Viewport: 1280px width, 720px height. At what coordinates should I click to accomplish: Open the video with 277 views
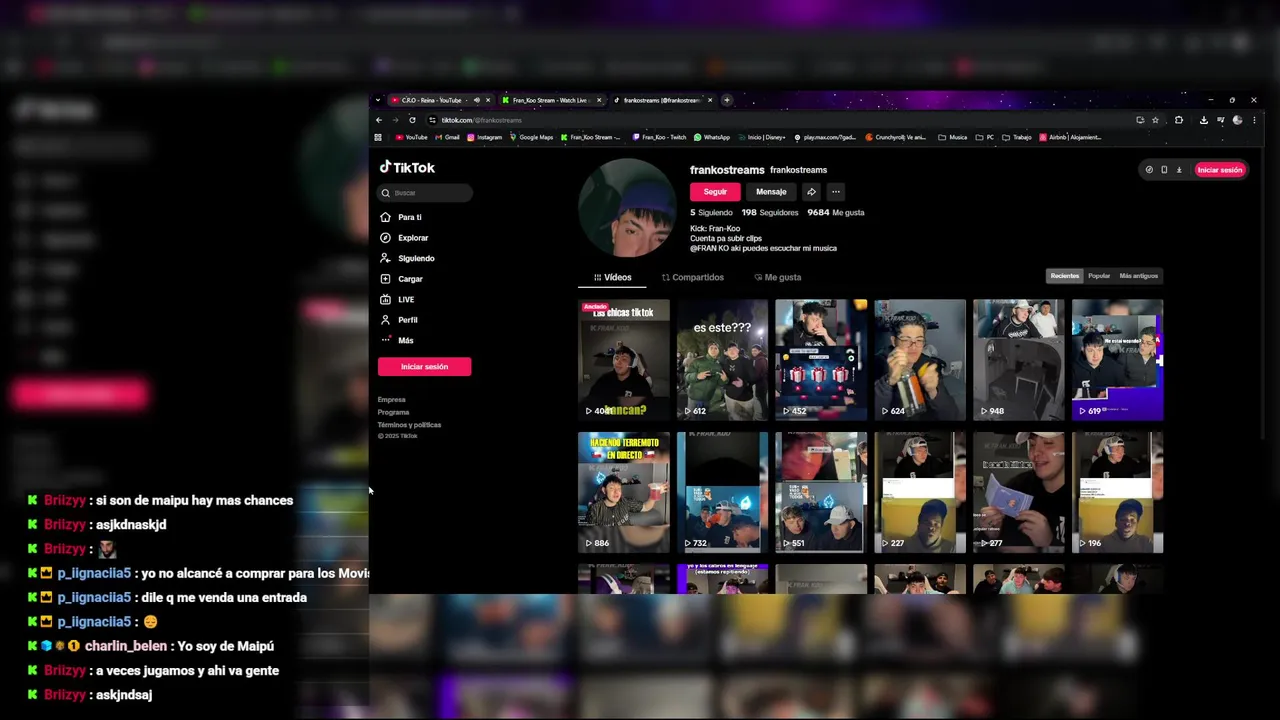[x=1019, y=493]
